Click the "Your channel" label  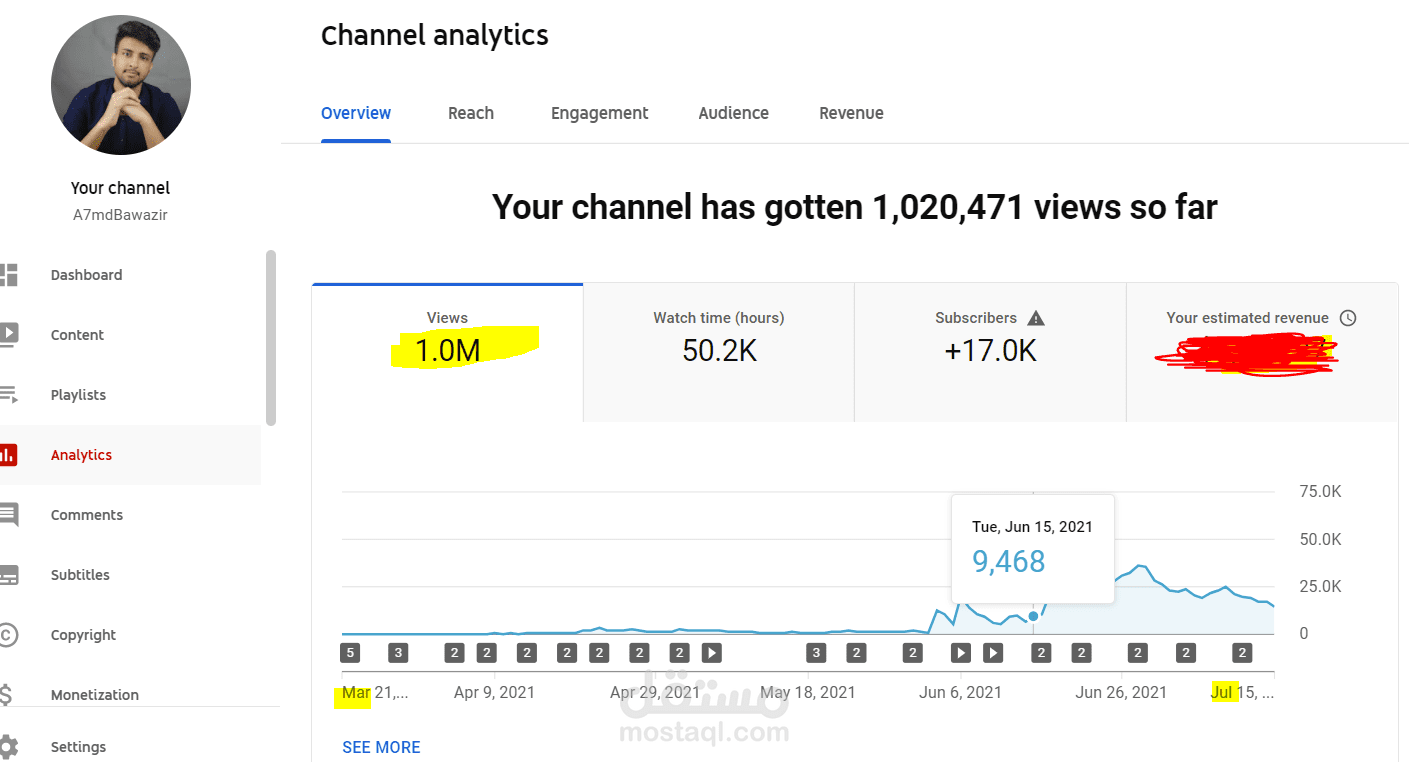coord(120,188)
